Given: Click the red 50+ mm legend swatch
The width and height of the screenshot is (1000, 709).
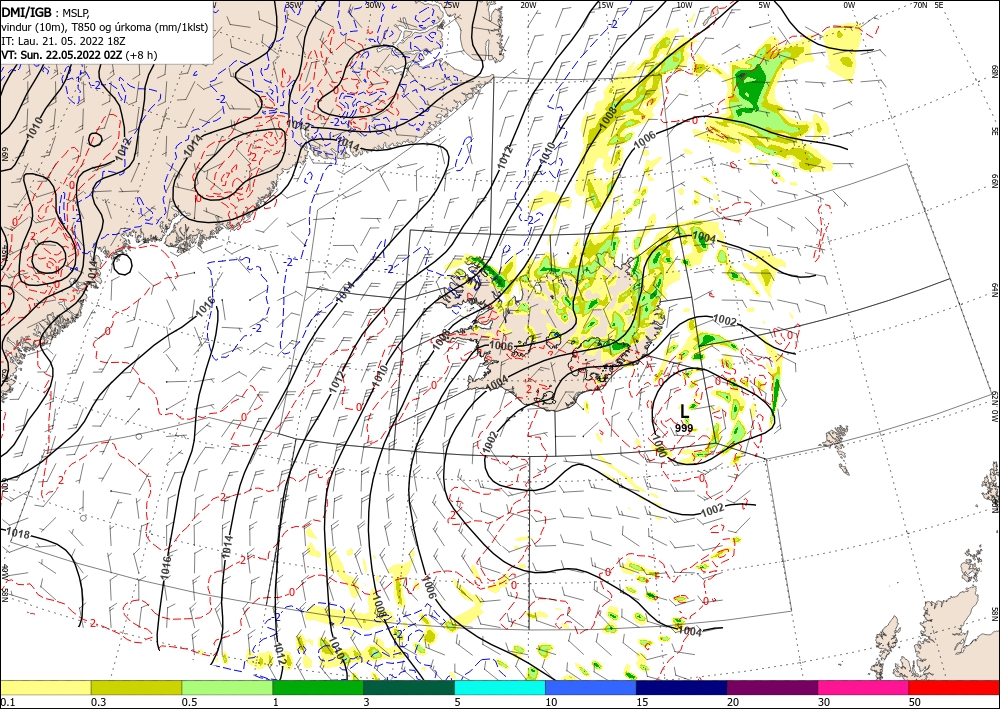Looking at the screenshot, I should [954, 687].
